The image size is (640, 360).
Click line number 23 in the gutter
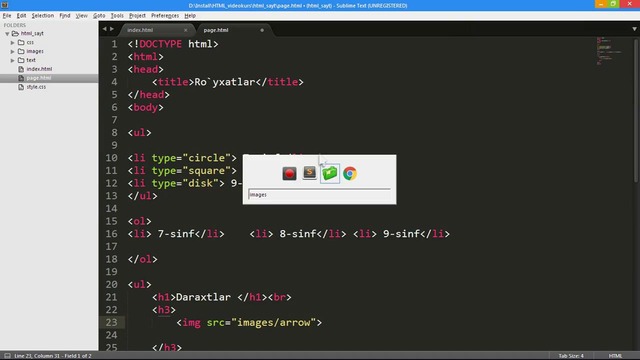point(111,322)
